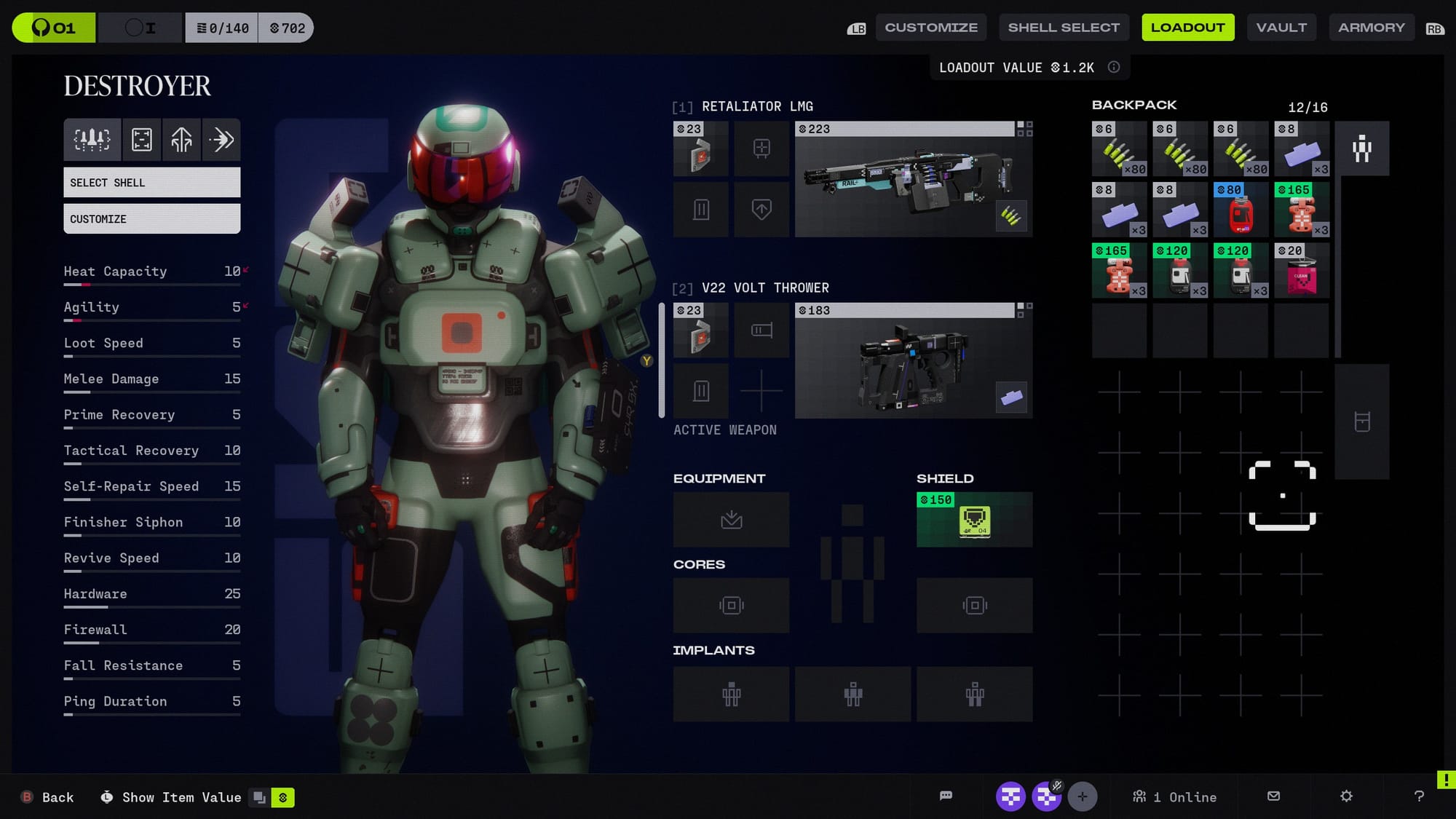Expand the V22 Volt Thrower grid menu
1456x819 pixels.
1024,310
